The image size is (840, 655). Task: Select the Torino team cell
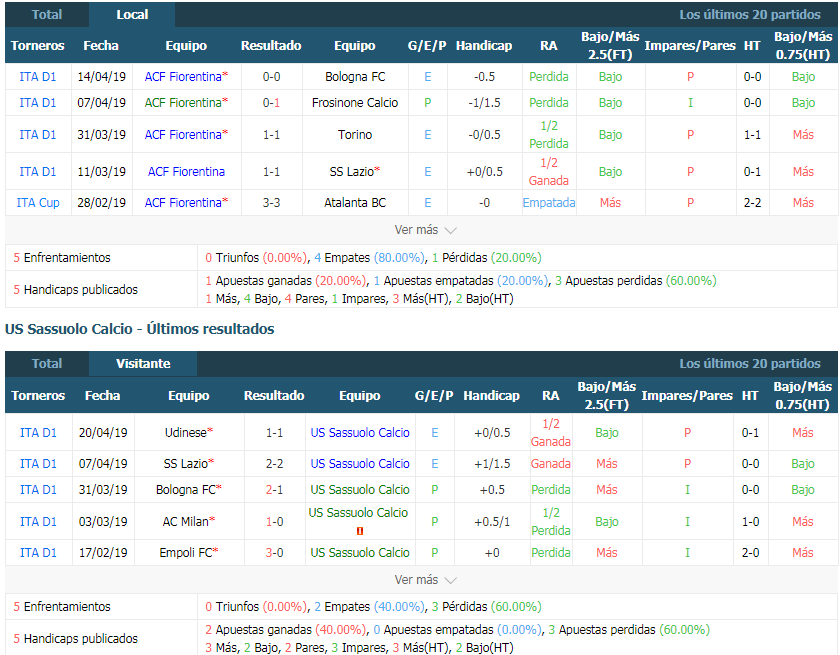pyautogui.click(x=355, y=134)
